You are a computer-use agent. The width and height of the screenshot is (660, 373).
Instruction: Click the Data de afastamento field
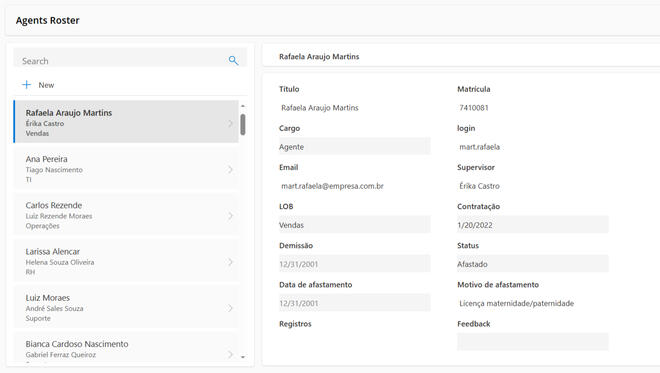pos(354,303)
